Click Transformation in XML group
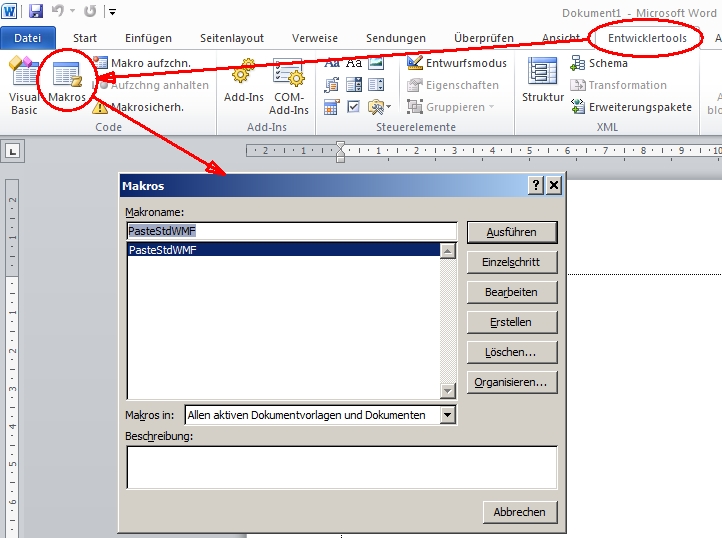Screen dimensions: 722x538 click(x=618, y=85)
